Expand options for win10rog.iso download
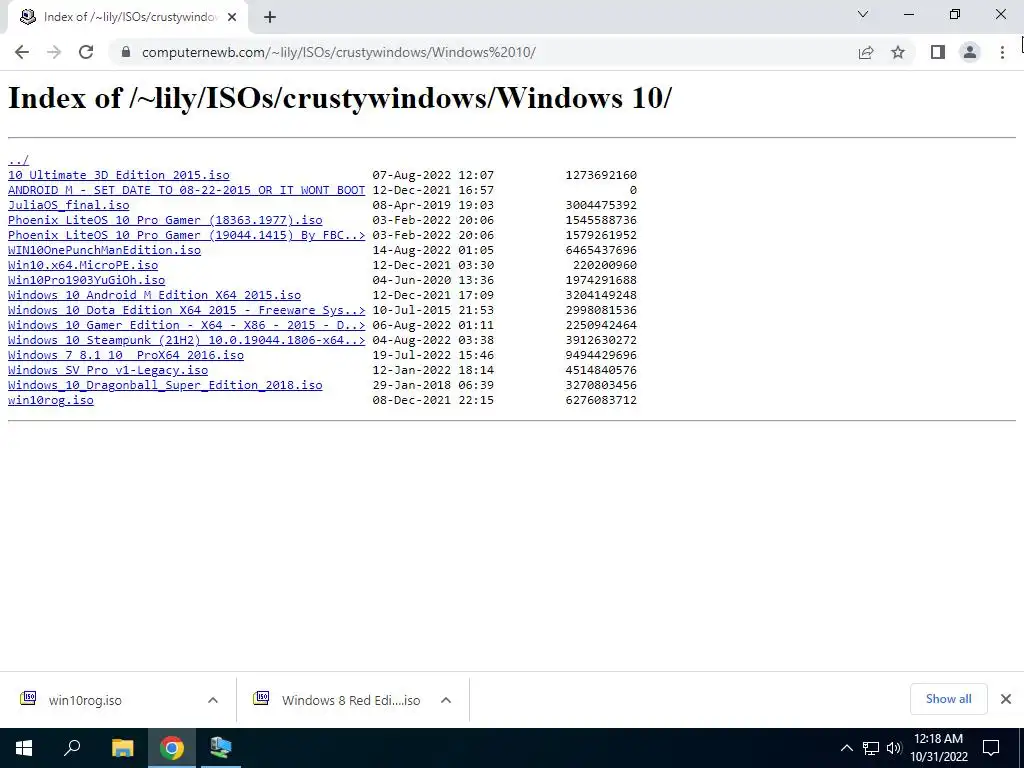The image size is (1024, 768). tap(213, 700)
